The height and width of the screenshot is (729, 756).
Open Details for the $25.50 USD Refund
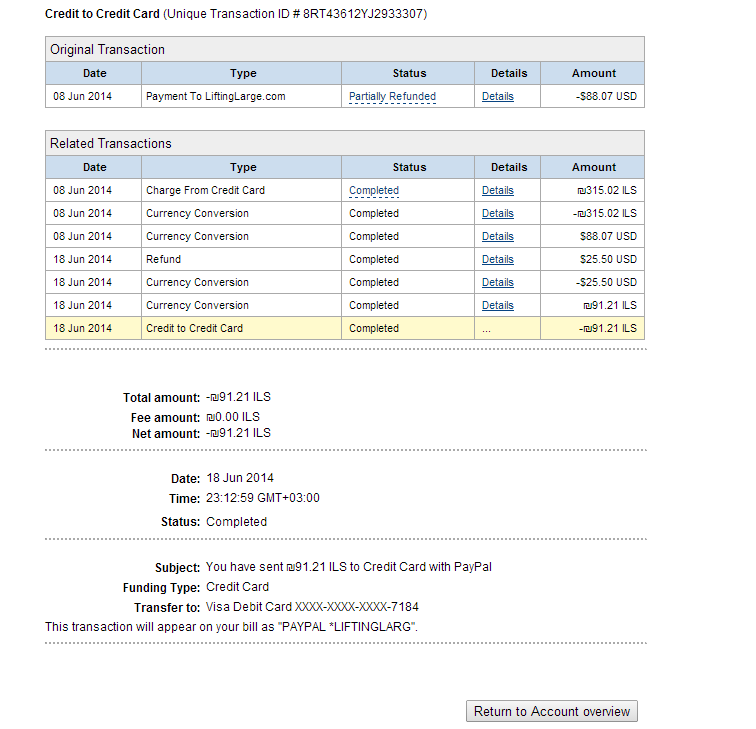point(498,259)
